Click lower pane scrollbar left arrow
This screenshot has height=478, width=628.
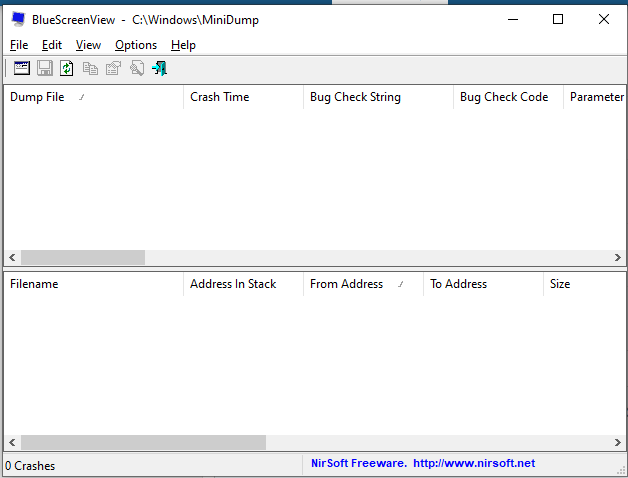(x=12, y=442)
